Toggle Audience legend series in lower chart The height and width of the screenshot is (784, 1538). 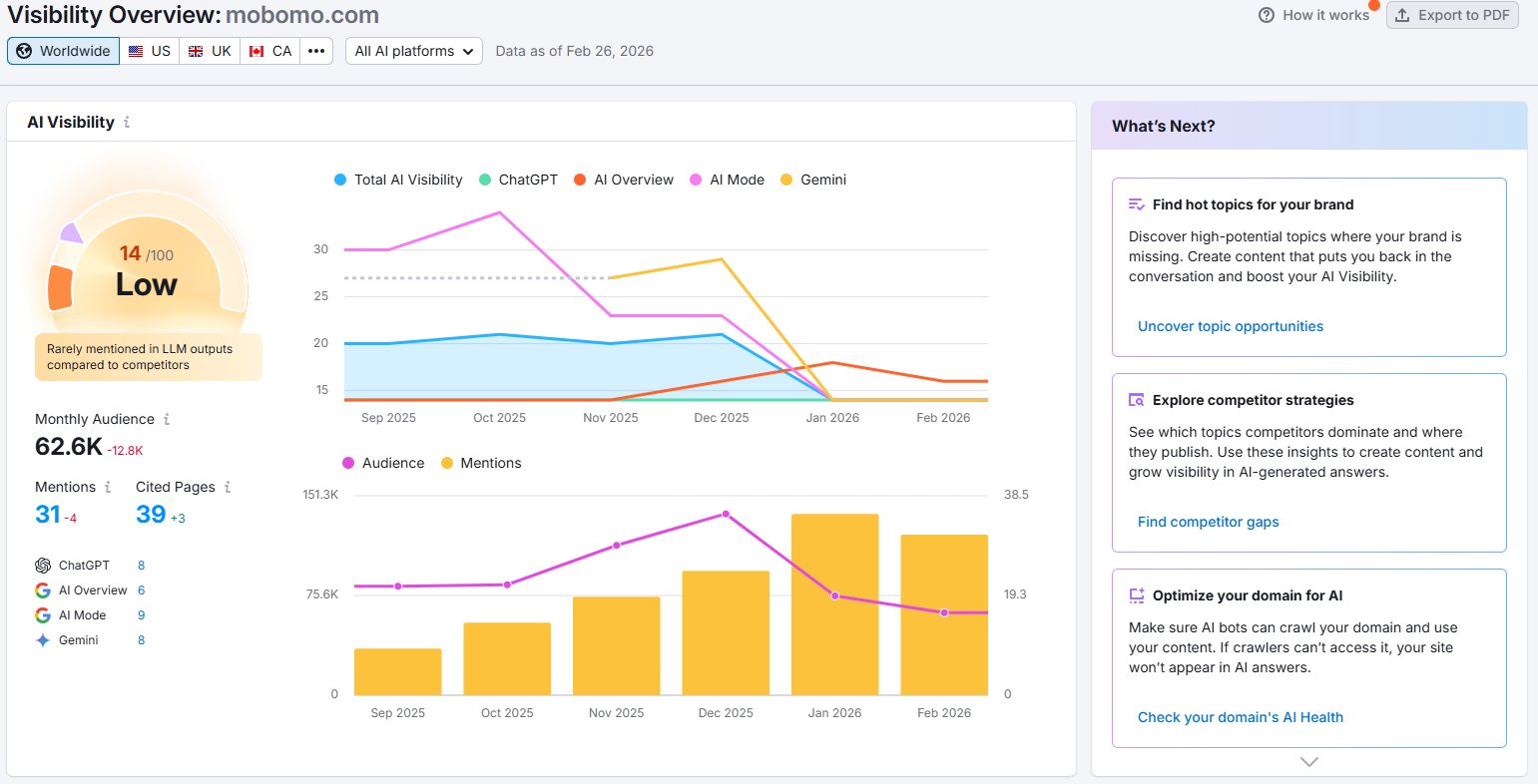click(x=383, y=464)
